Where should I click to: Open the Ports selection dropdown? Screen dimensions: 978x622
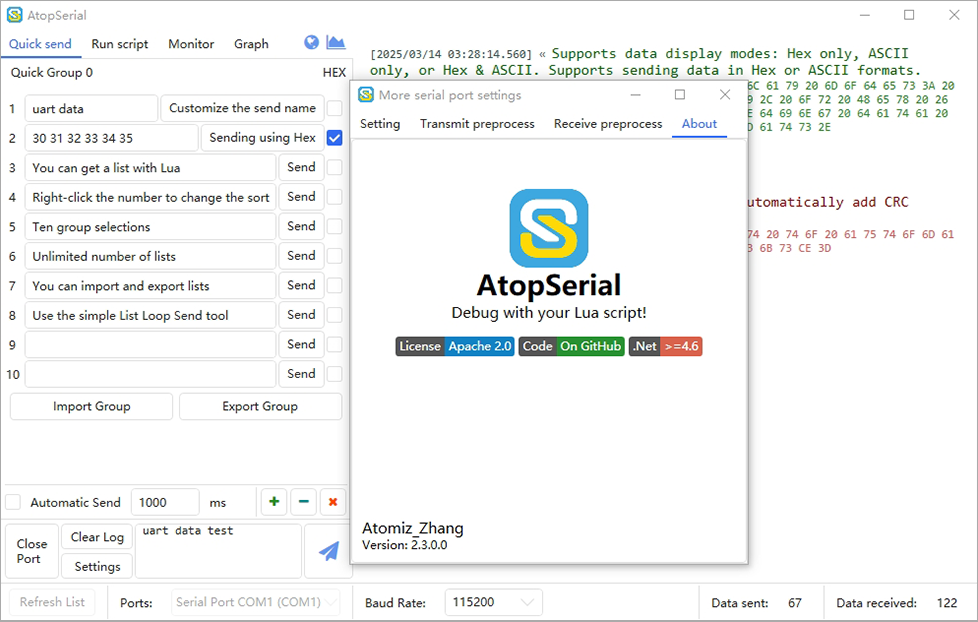point(256,602)
